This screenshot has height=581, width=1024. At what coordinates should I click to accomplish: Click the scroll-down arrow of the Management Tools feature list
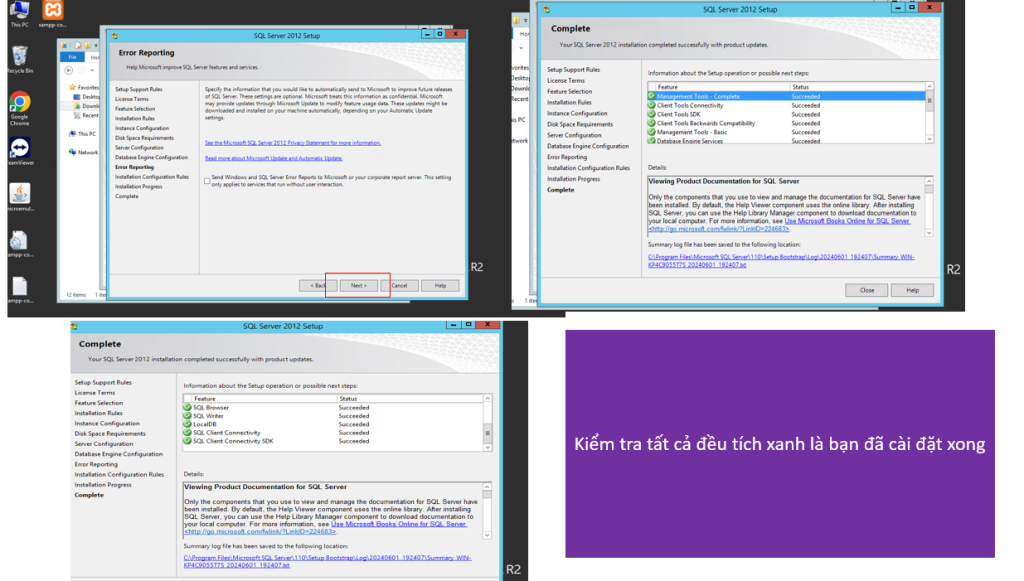[929, 139]
